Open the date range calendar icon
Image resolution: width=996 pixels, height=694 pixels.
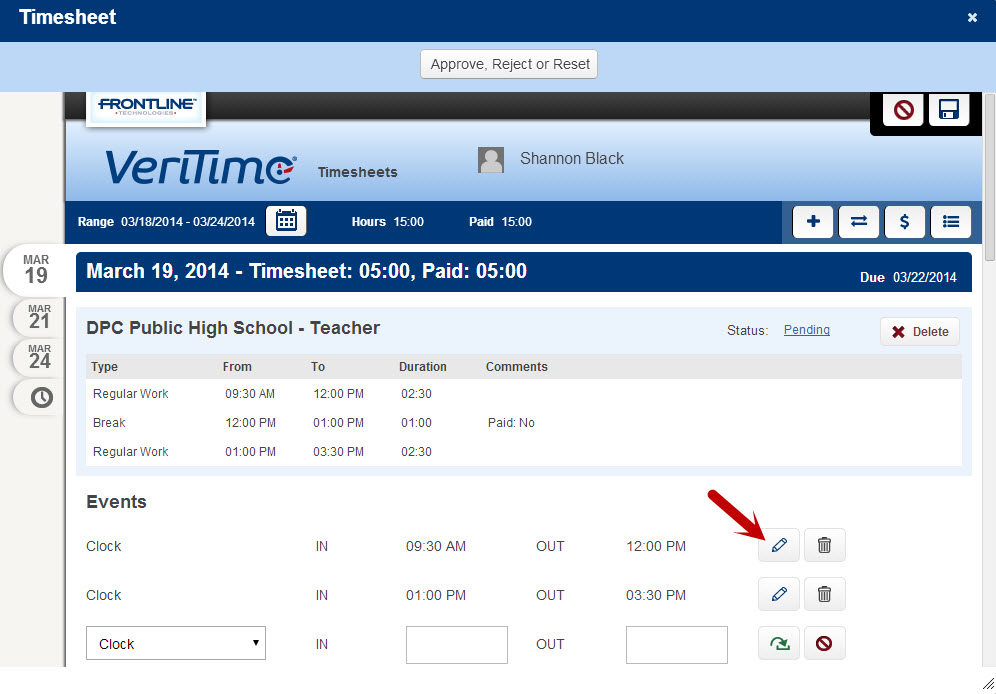(286, 221)
